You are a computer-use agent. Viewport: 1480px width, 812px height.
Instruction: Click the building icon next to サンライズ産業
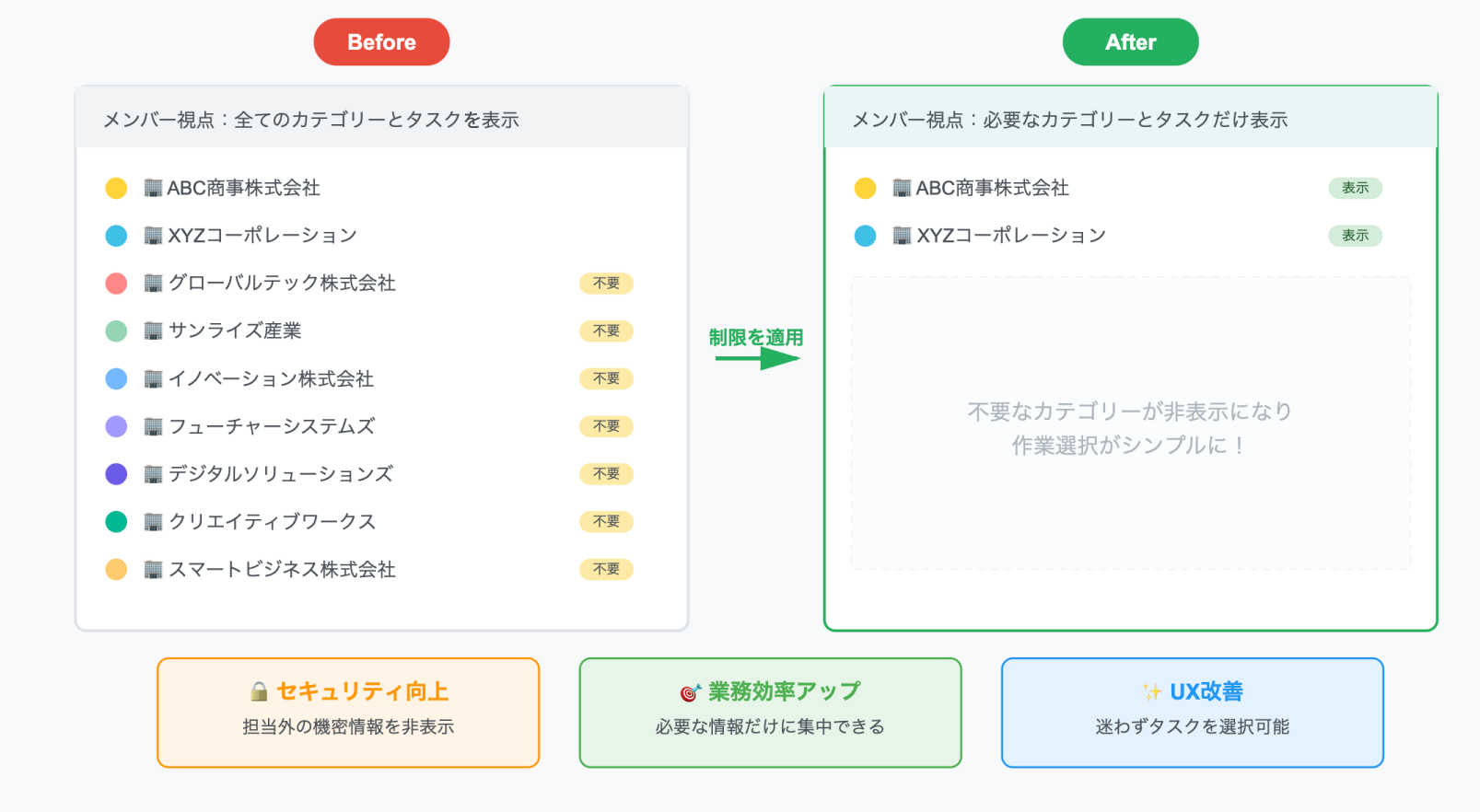click(x=153, y=331)
